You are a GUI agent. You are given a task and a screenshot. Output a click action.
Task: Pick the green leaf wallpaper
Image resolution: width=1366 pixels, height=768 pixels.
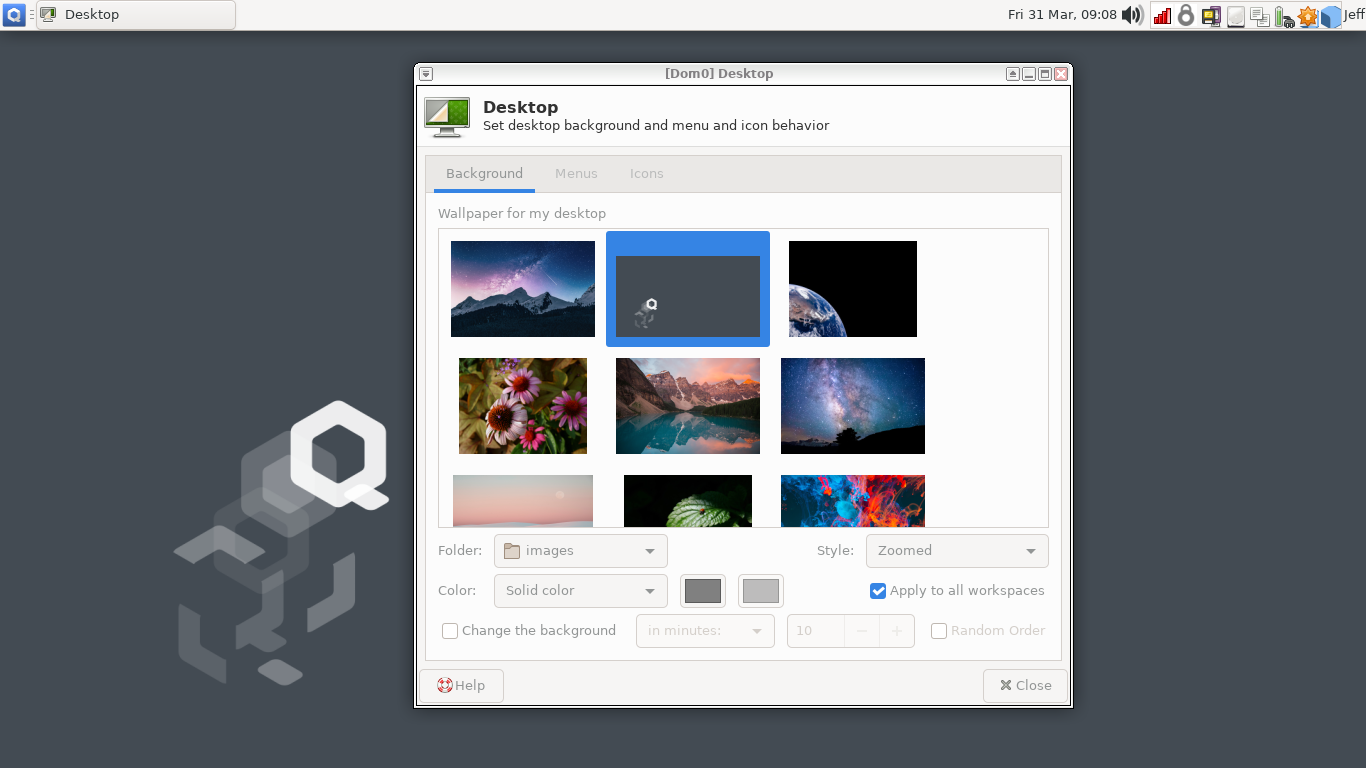coord(688,501)
